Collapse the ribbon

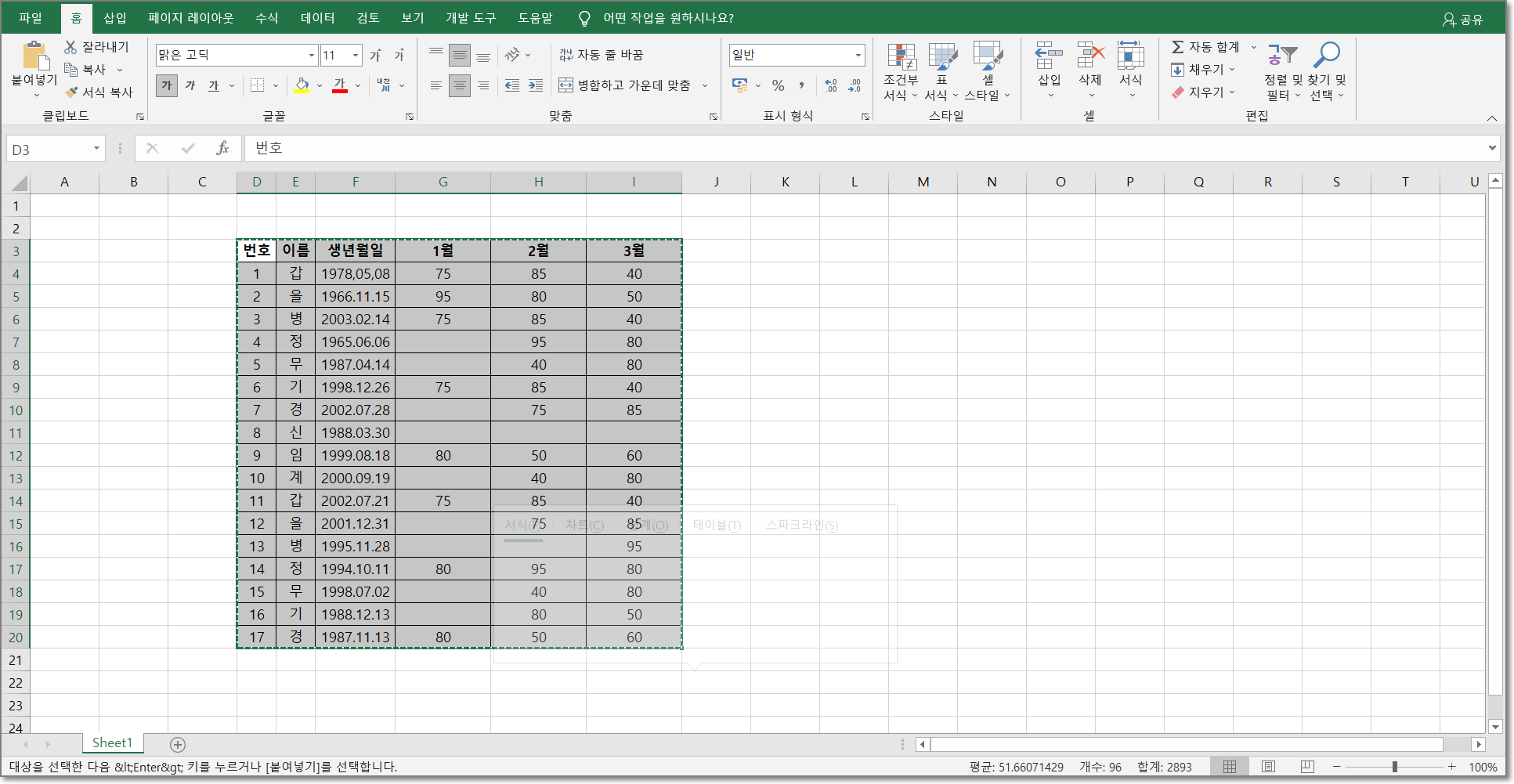1492,117
